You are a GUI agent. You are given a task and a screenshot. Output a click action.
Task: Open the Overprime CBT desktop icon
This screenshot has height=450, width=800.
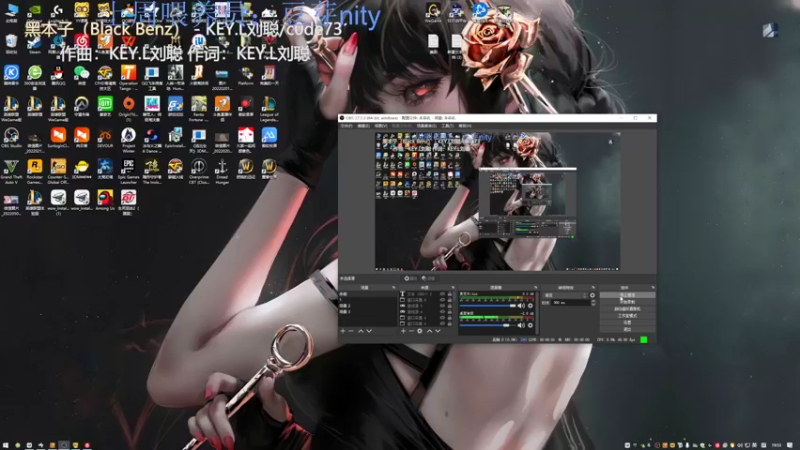click(x=198, y=171)
